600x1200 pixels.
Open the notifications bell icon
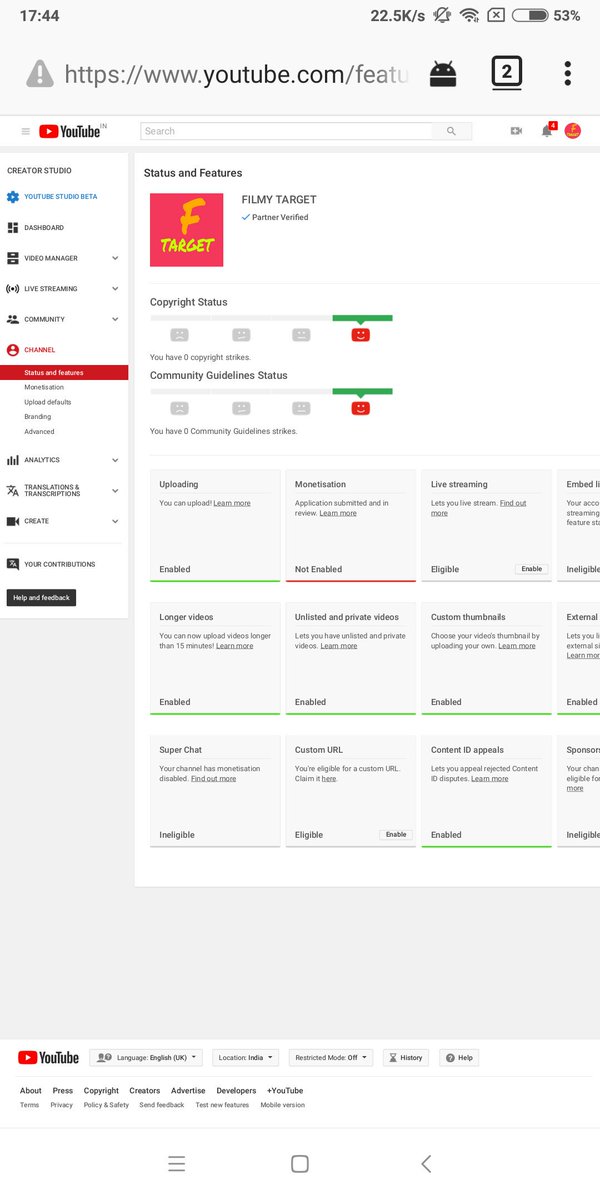pyautogui.click(x=546, y=131)
